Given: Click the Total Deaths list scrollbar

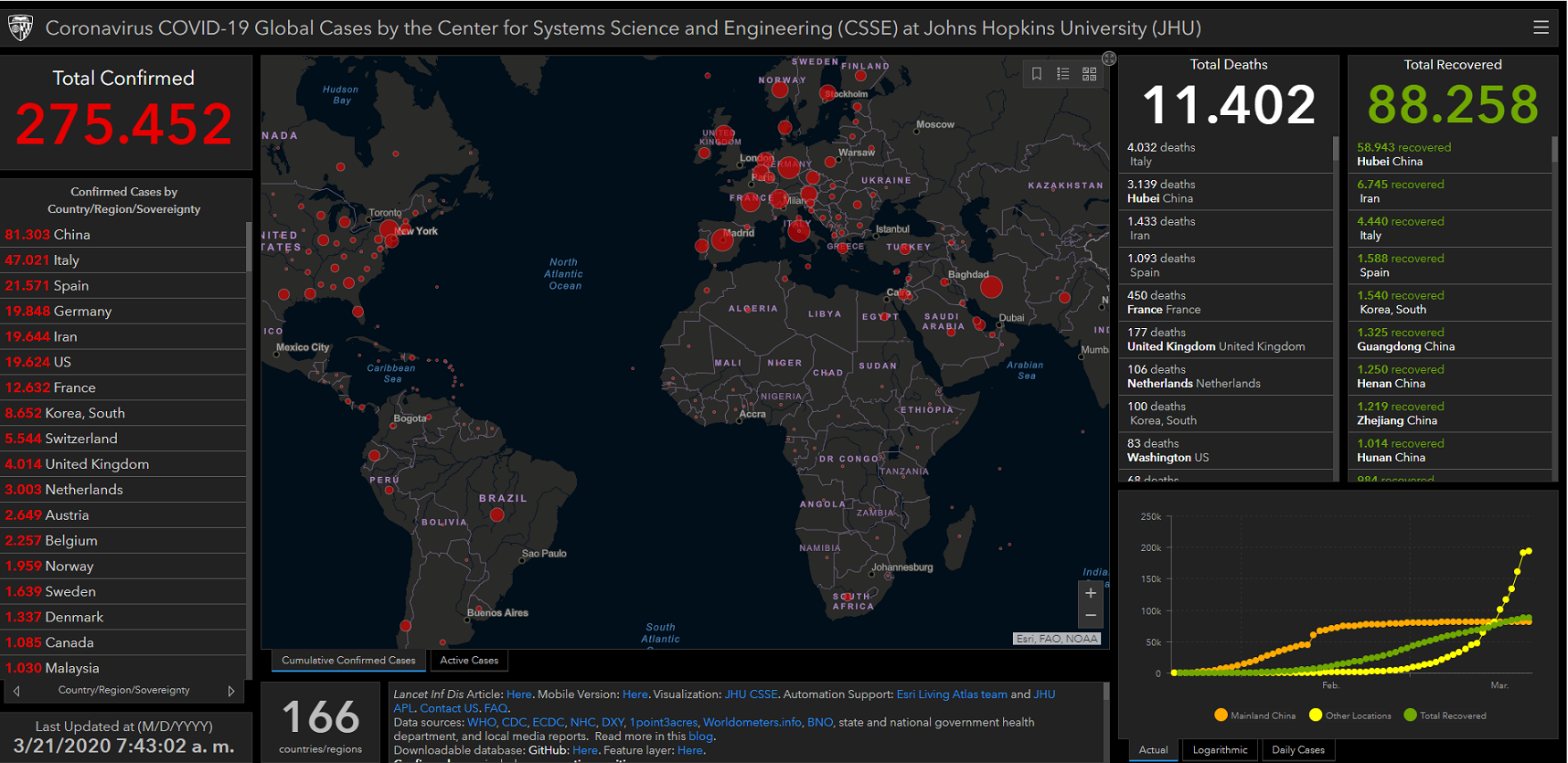Looking at the screenshot, I should coord(1336,148).
